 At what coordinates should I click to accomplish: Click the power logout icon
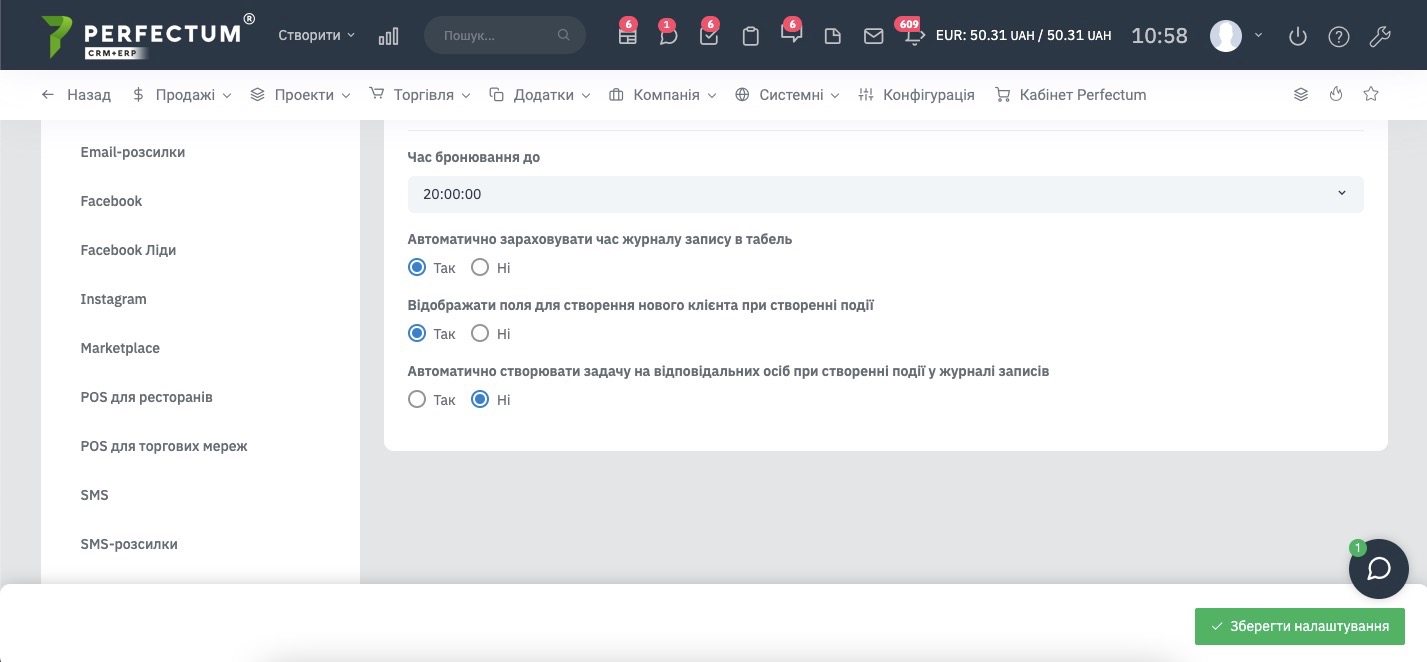[1297, 36]
